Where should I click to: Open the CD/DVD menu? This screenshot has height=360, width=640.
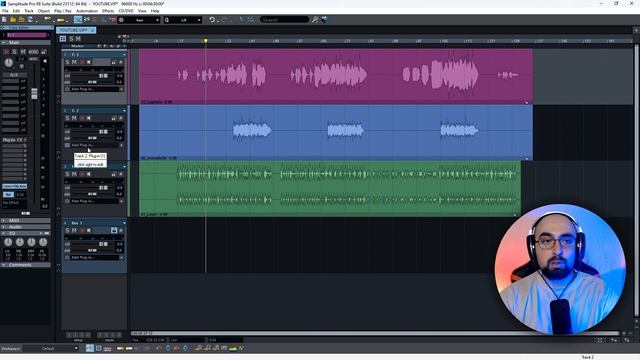126,11
